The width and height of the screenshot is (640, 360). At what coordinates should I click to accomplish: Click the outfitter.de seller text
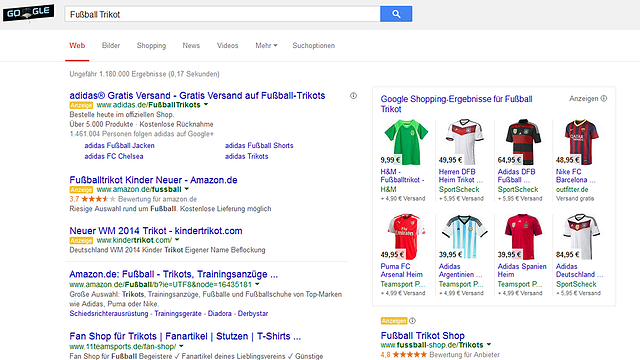pos(572,189)
